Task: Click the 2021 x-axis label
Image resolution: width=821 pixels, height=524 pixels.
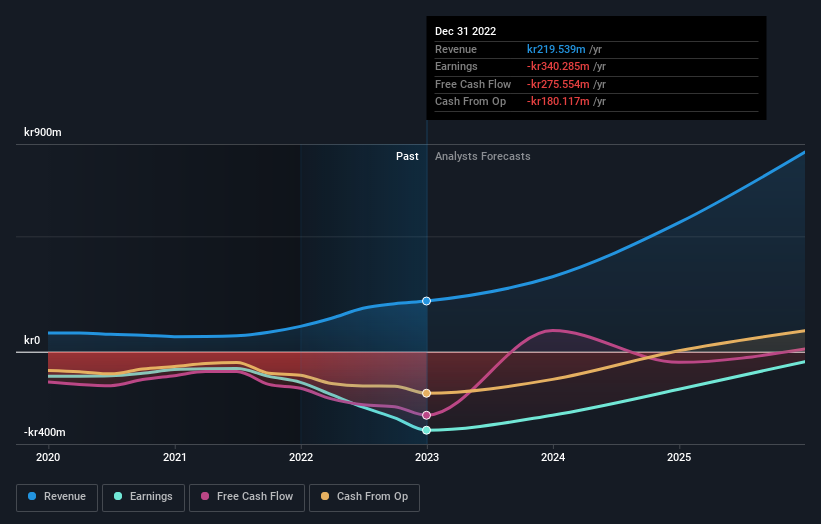Action: click(174, 457)
